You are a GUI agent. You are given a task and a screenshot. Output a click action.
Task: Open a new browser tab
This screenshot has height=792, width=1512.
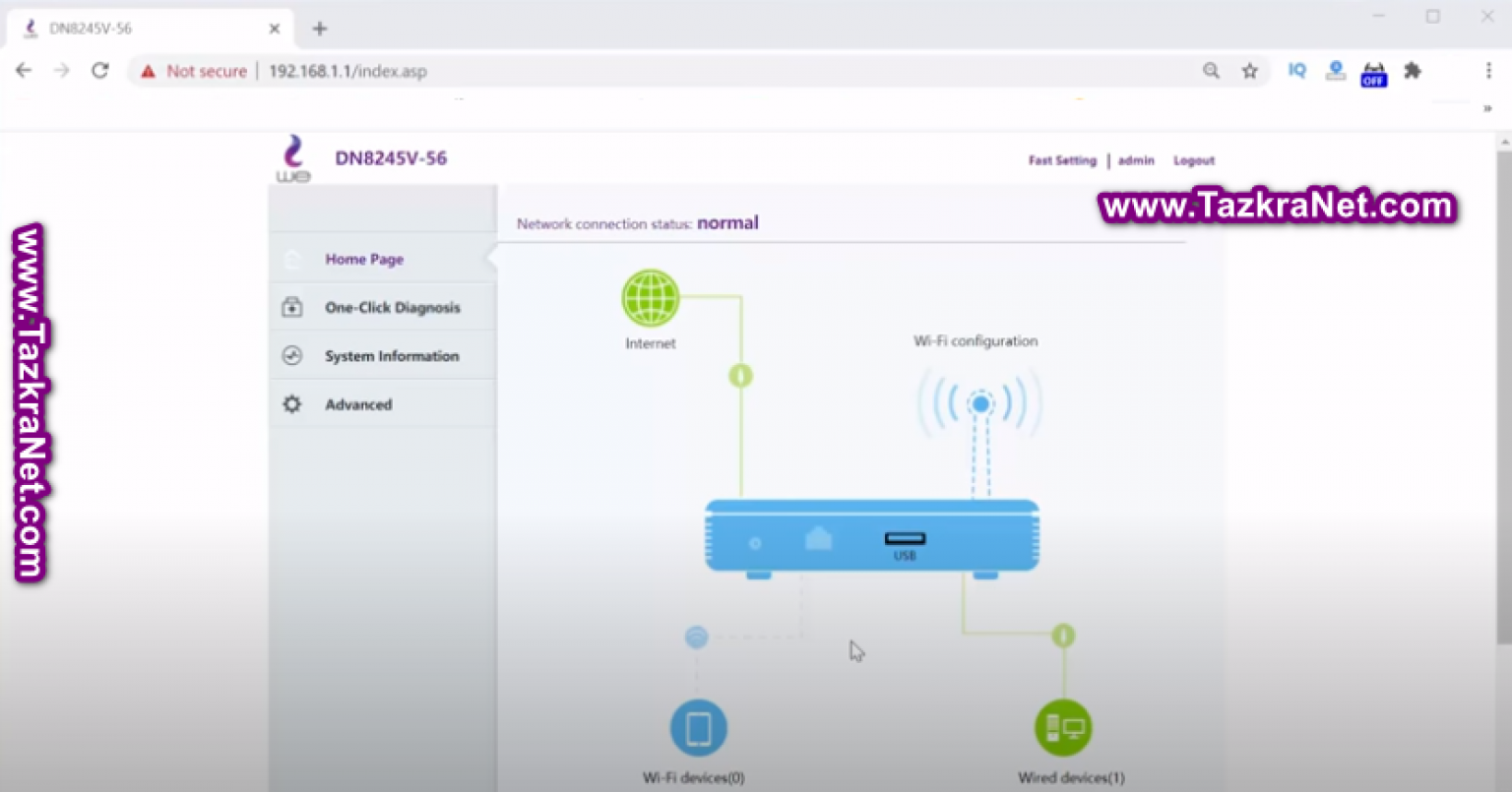tap(319, 29)
